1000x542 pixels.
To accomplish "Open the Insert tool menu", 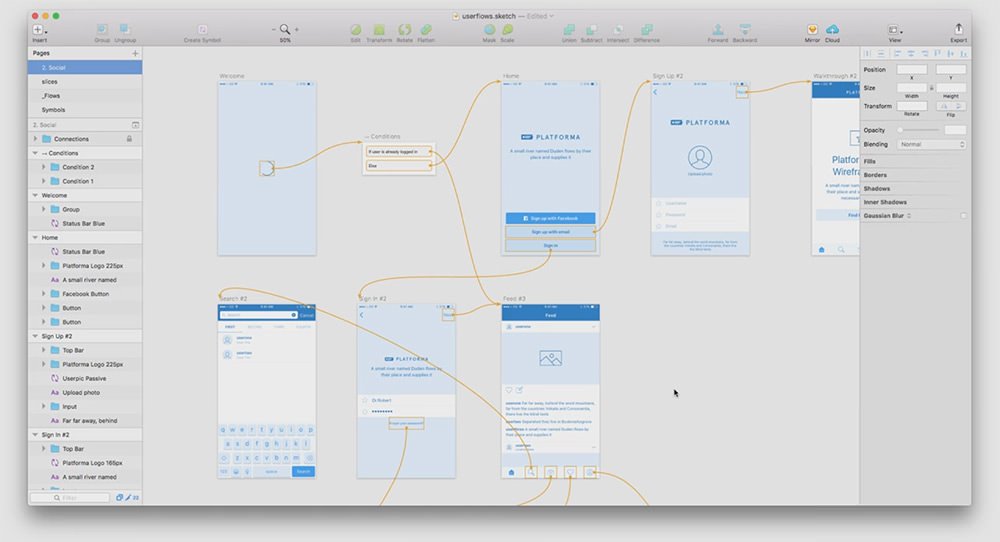I will pyautogui.click(x=38, y=30).
